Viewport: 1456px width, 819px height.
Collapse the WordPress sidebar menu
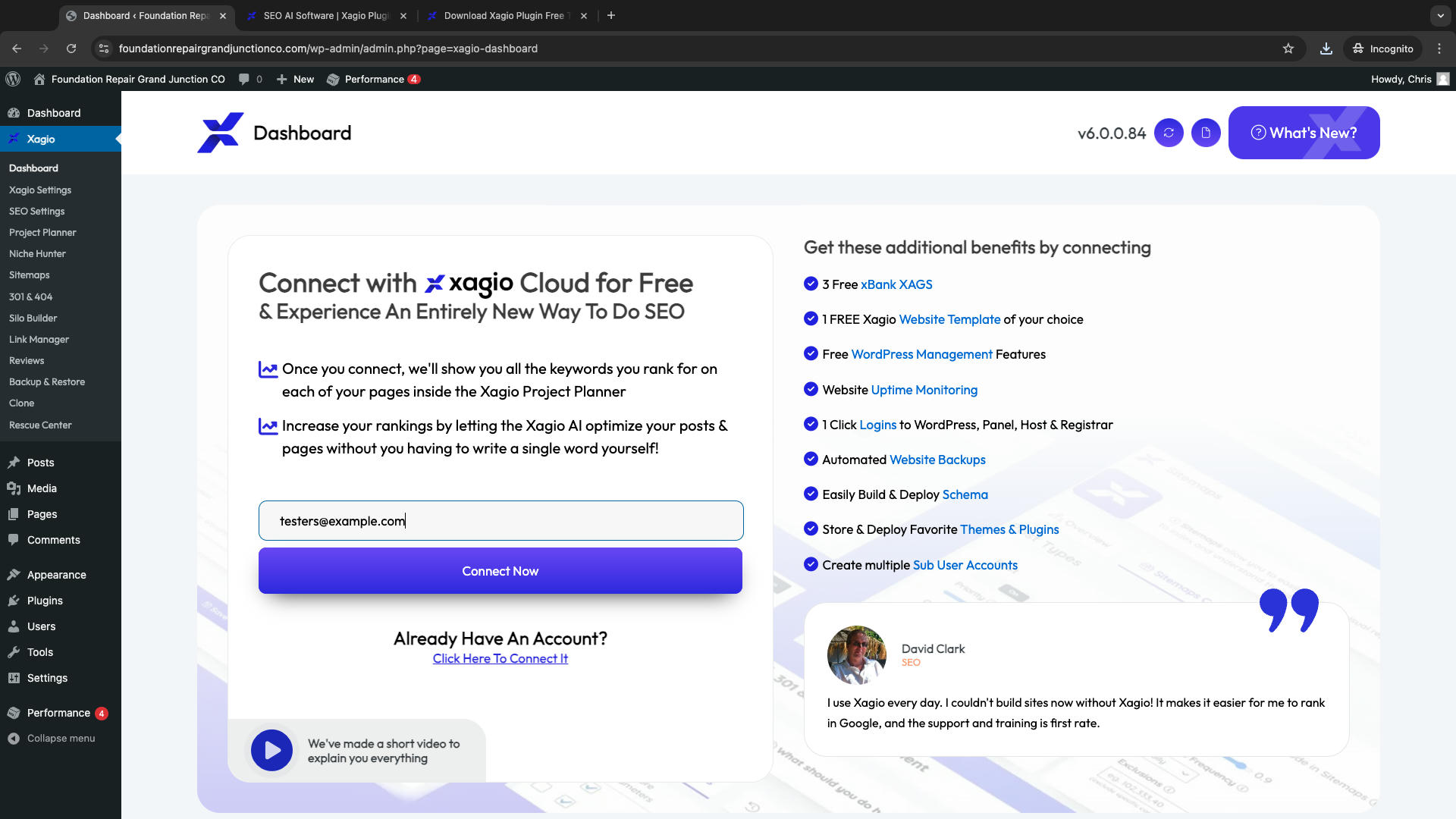click(61, 739)
